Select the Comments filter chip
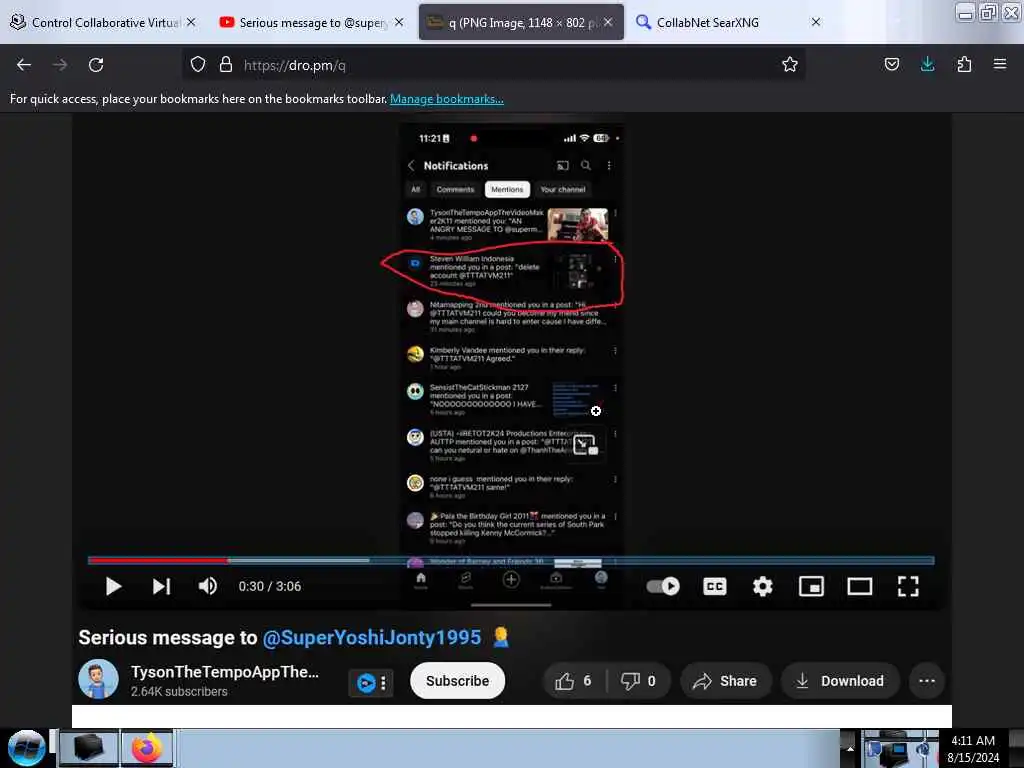1024x768 pixels. [455, 189]
